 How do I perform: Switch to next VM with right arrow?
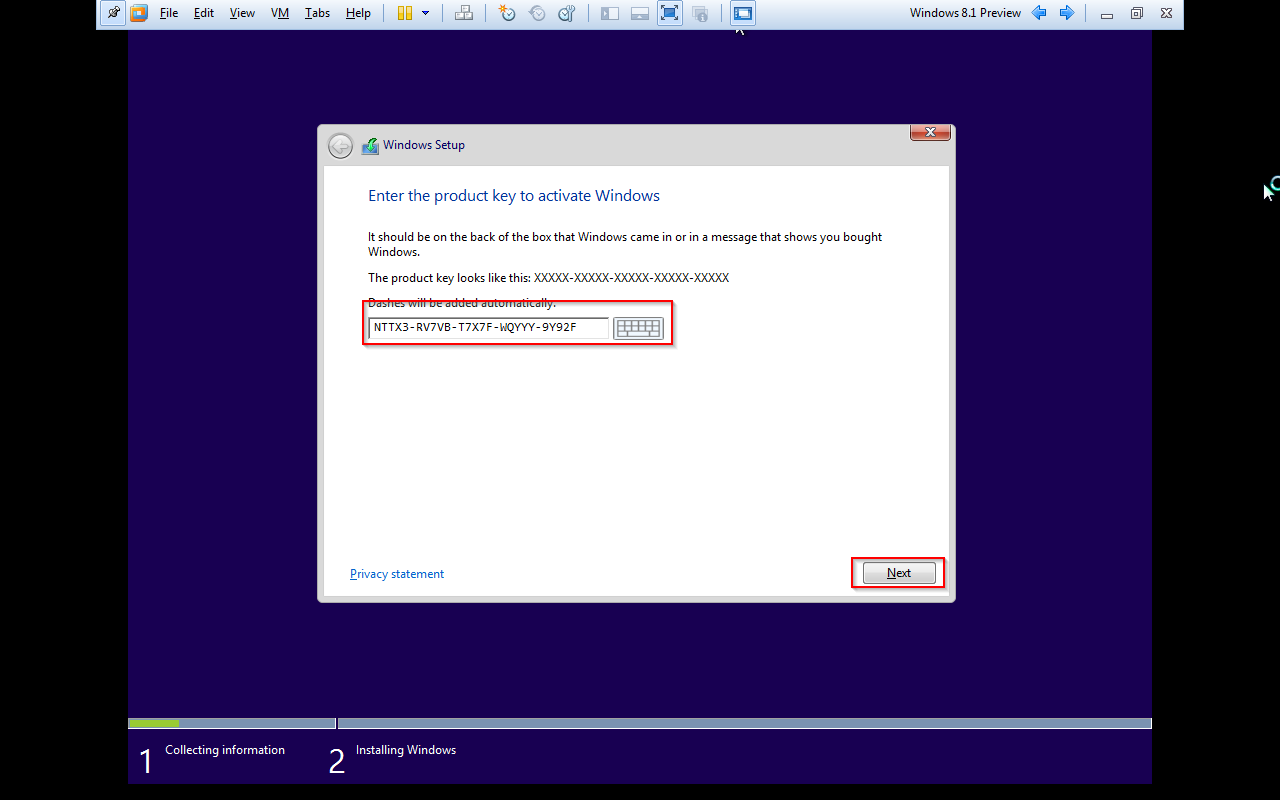tap(1067, 13)
